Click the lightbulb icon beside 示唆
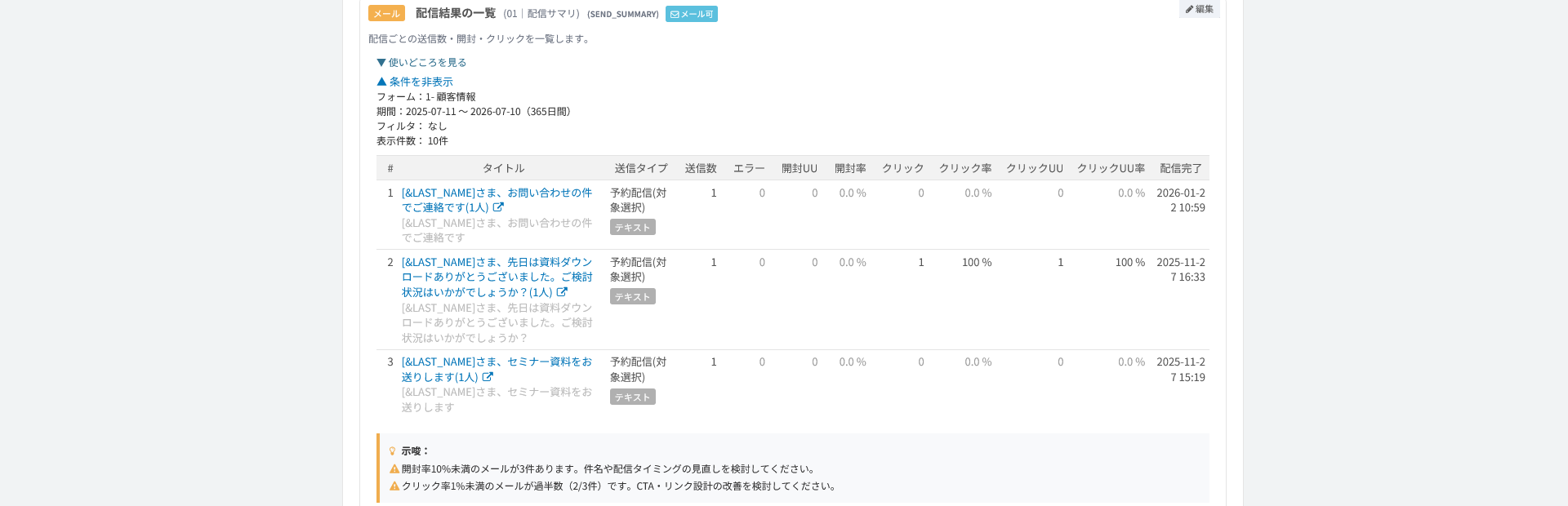 pos(392,451)
